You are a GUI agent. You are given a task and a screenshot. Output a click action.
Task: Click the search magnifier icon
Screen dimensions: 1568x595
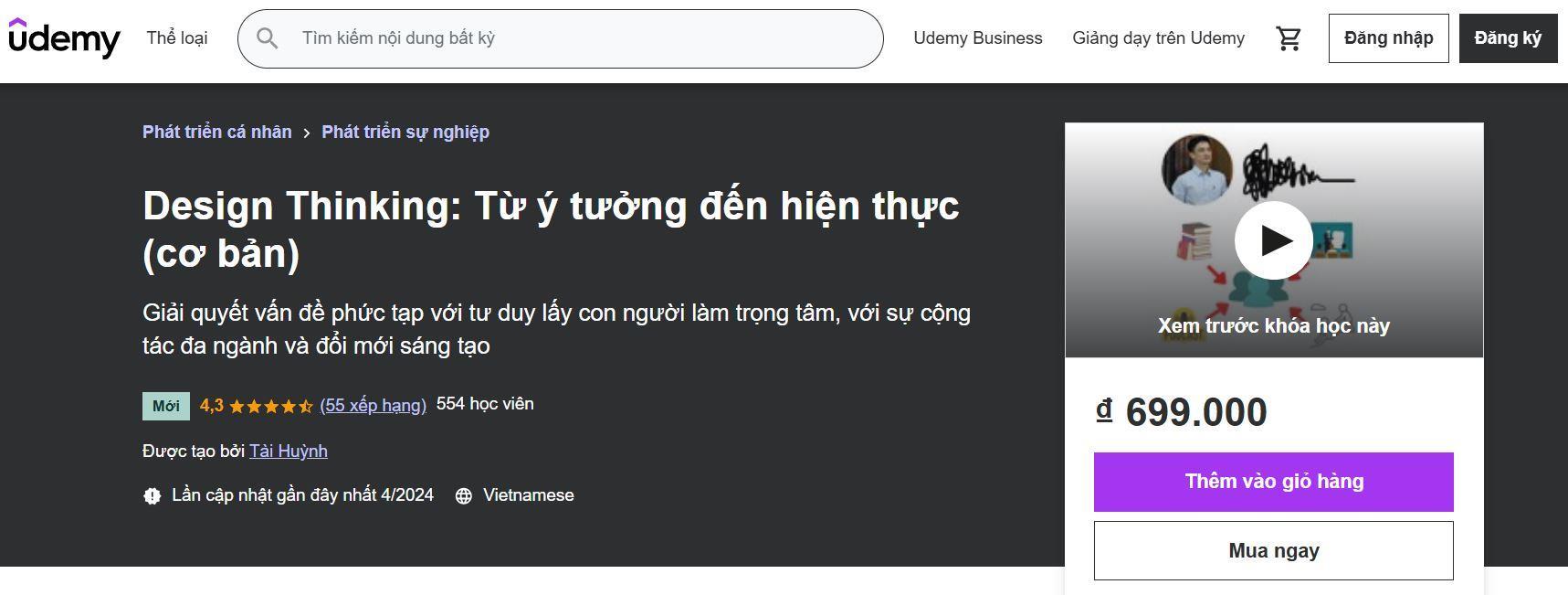[x=267, y=38]
